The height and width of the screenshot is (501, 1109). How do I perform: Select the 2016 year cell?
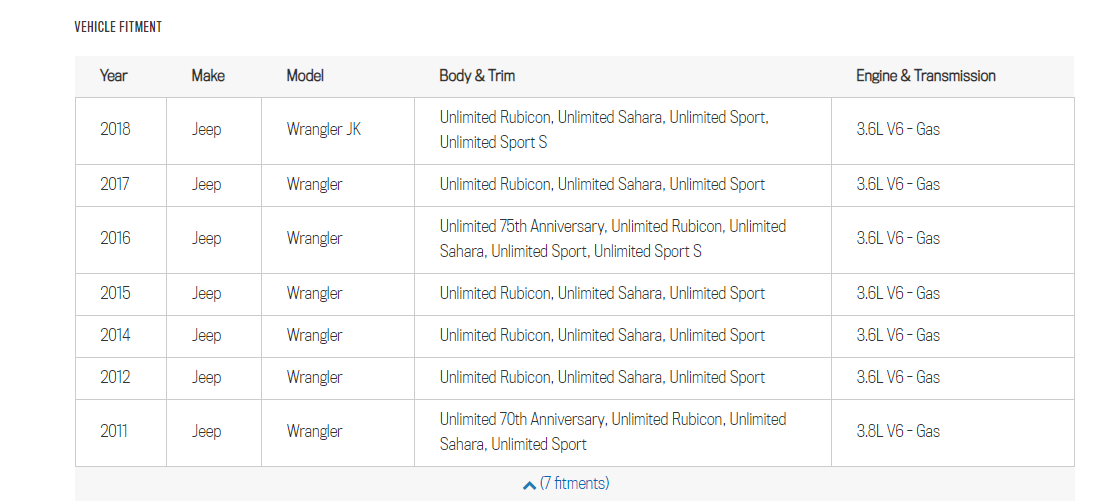coord(115,239)
